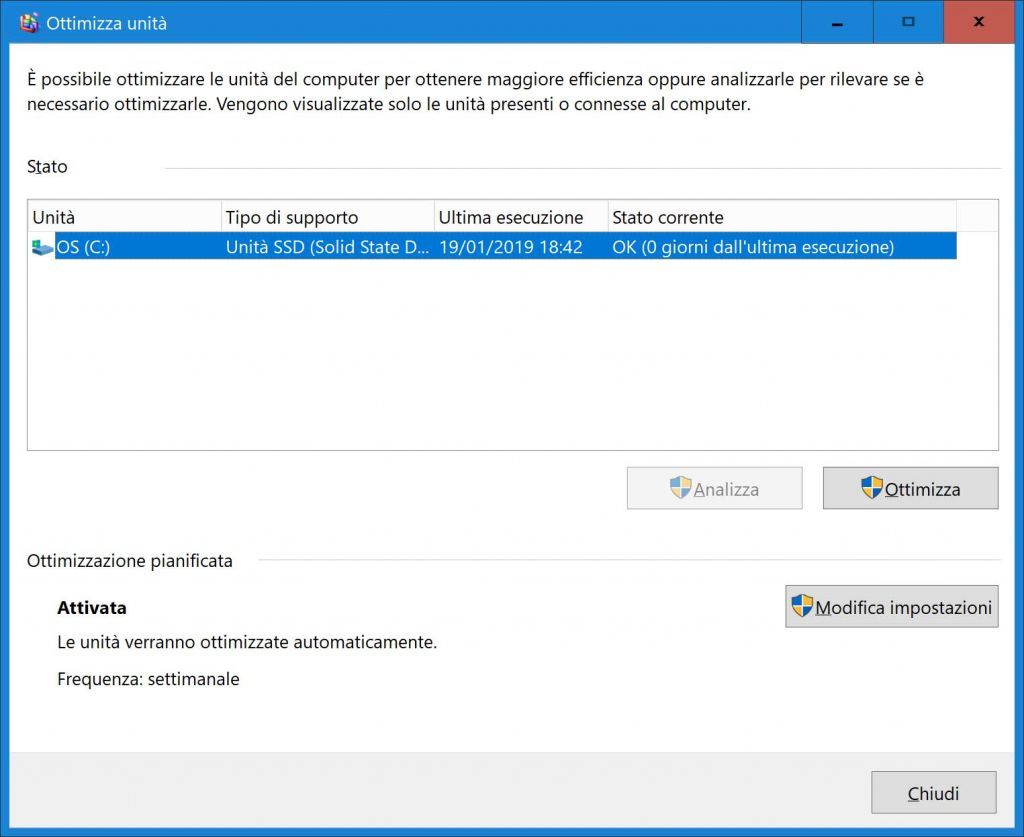Click the Chiudi button

(933, 792)
